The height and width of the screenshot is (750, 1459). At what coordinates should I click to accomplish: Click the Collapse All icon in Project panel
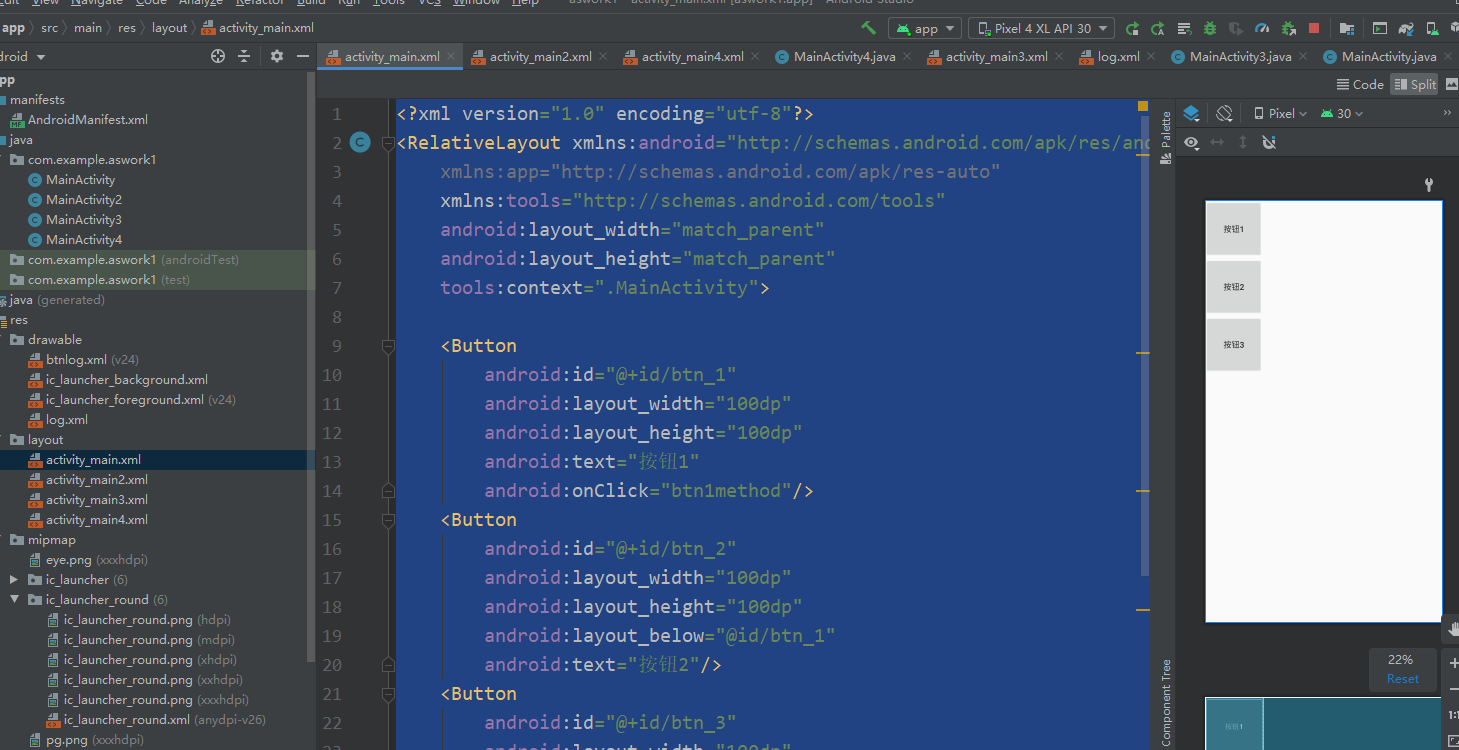pos(244,57)
